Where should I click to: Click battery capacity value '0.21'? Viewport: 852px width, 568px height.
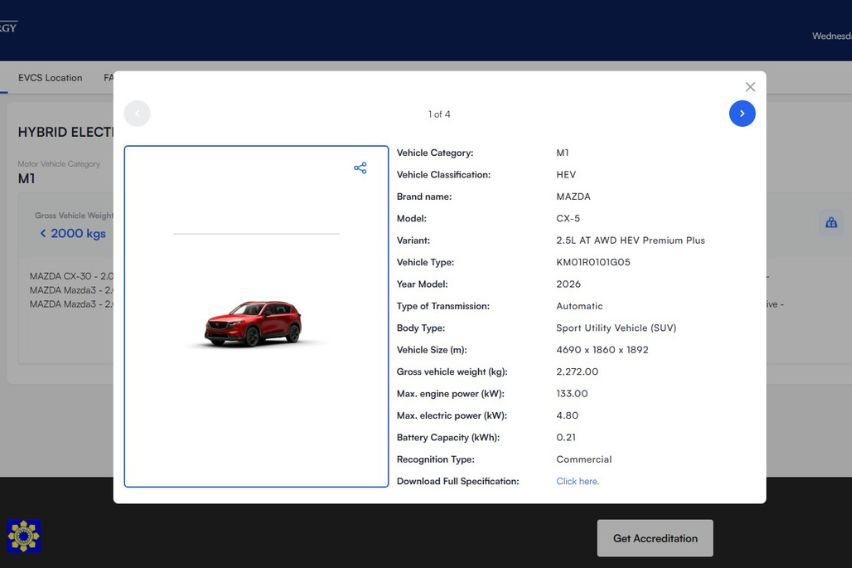tap(566, 438)
